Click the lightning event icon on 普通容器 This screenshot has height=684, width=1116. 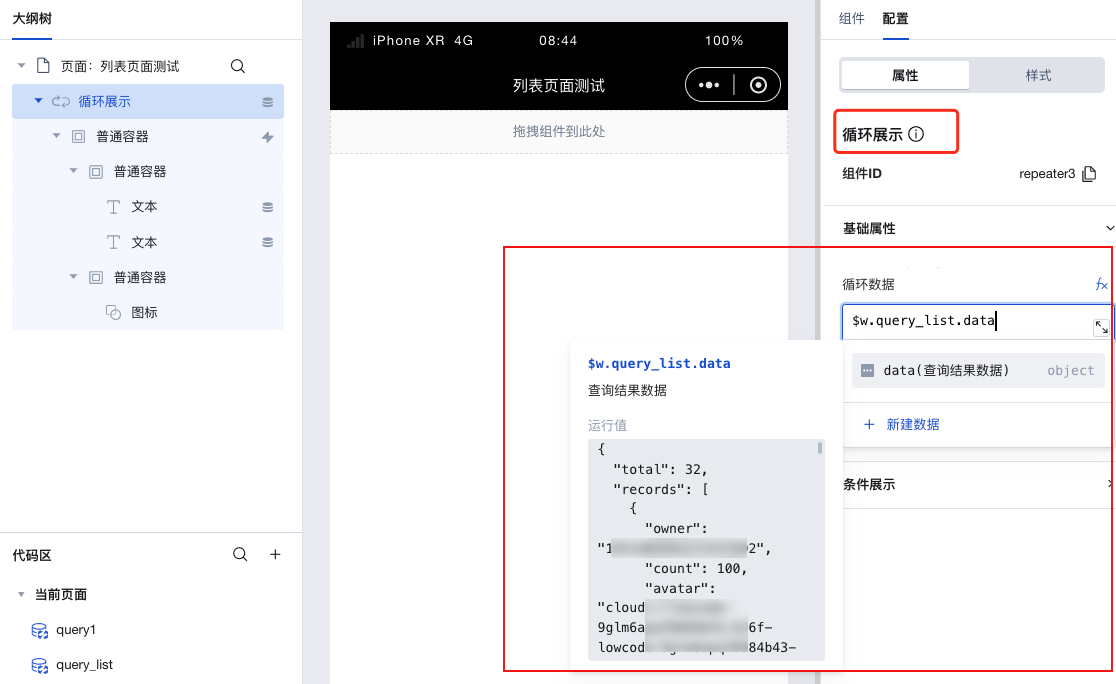tap(265, 135)
